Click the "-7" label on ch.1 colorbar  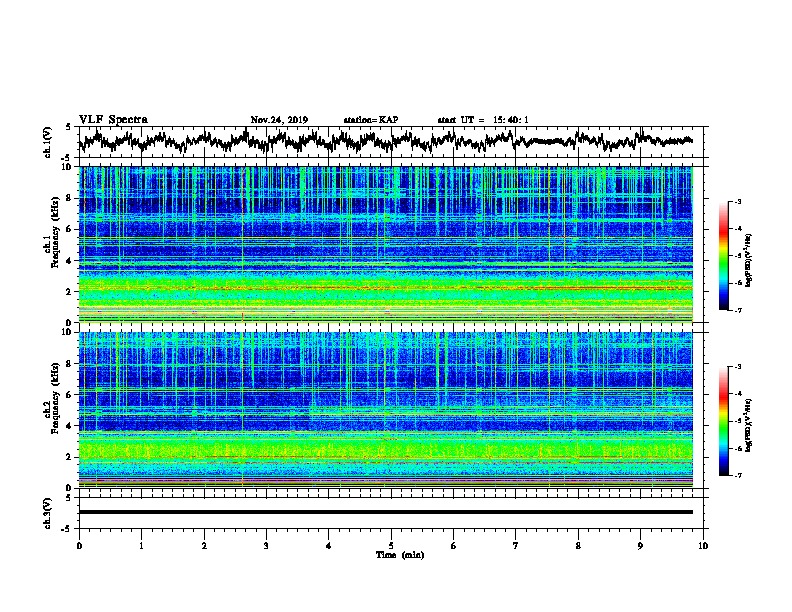tap(737, 310)
